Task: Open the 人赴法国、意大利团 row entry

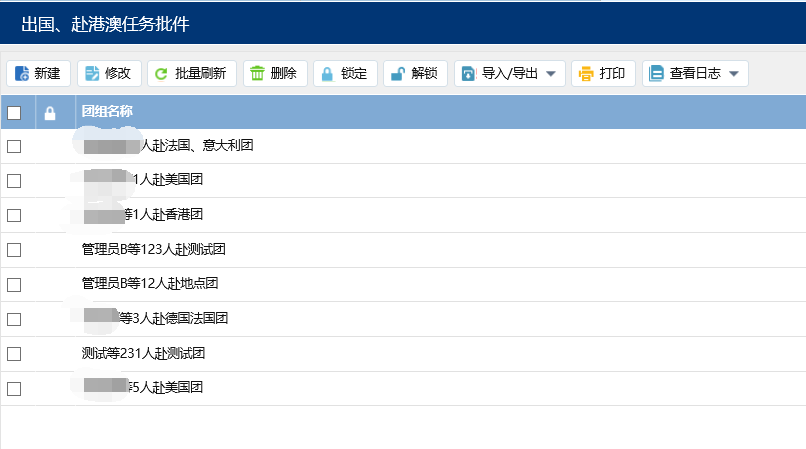Action: click(197, 146)
